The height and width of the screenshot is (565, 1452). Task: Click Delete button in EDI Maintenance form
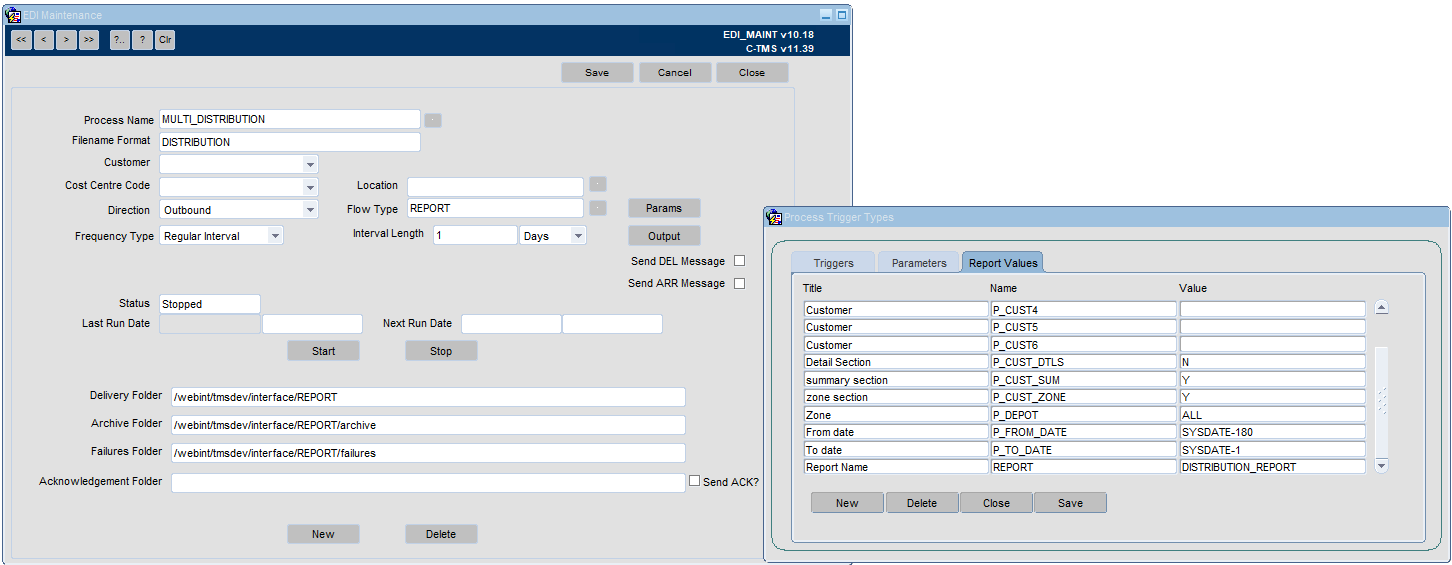tap(441, 534)
